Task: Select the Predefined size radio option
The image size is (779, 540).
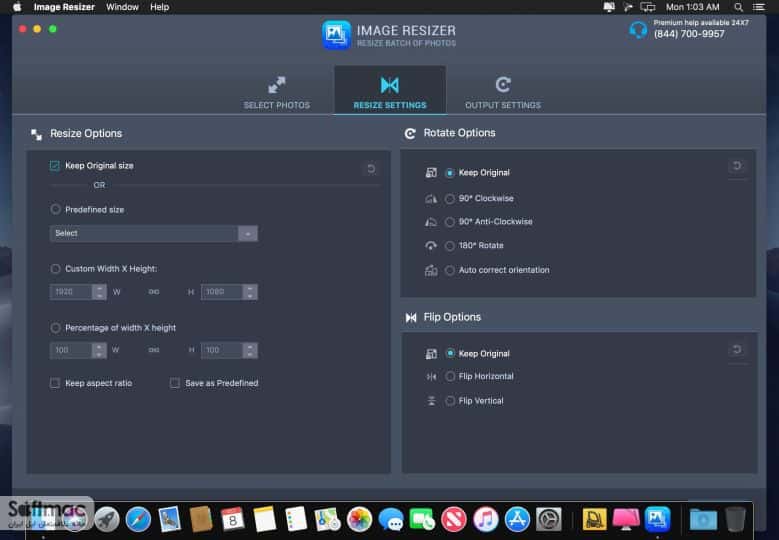Action: 55,209
